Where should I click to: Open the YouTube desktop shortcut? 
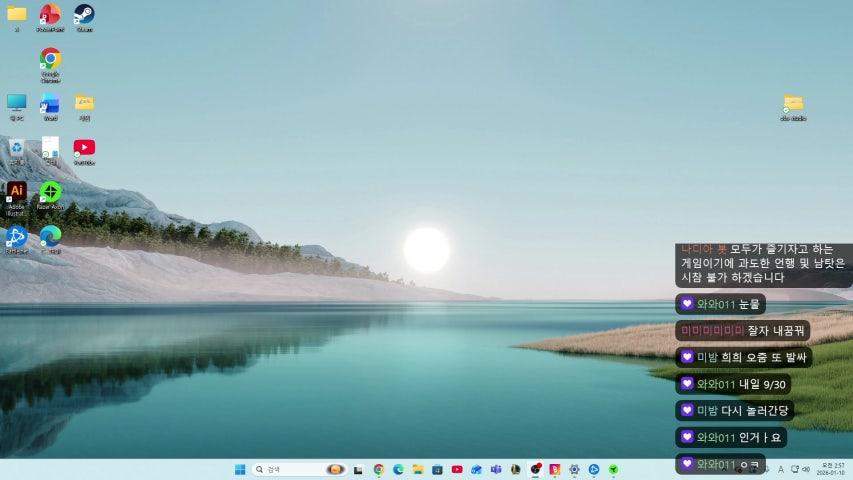pos(84,148)
